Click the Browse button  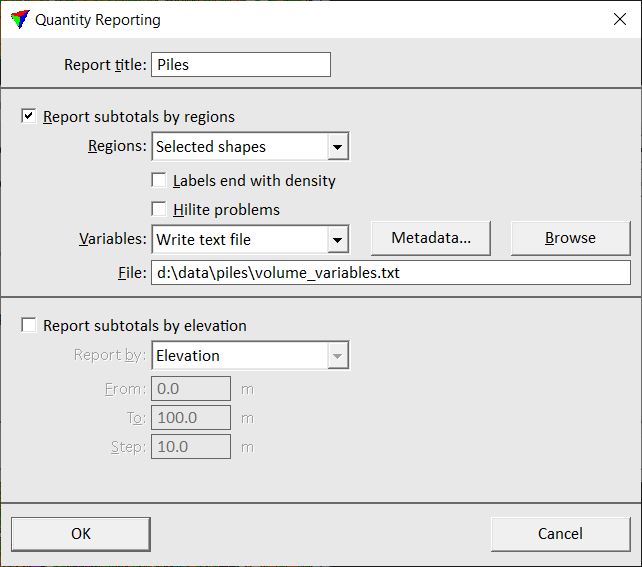[570, 238]
